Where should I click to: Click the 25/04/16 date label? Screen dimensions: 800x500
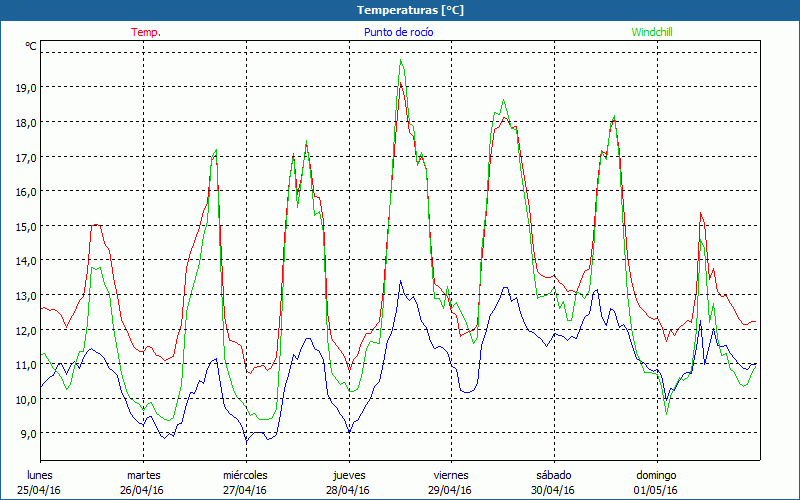(40, 490)
